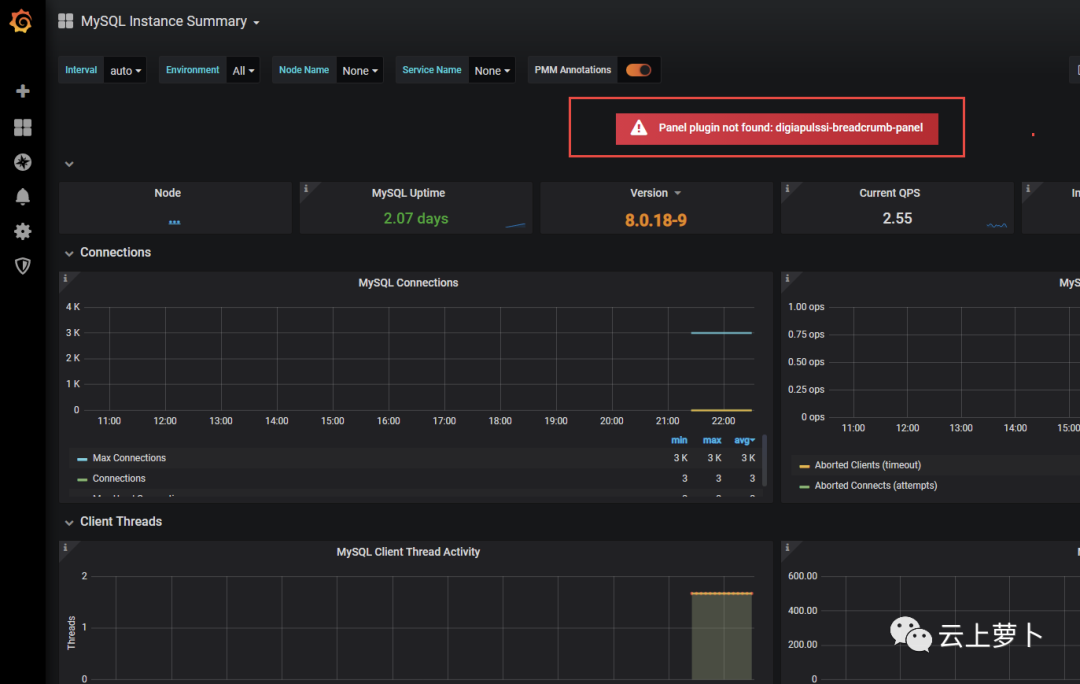The width and height of the screenshot is (1080, 684).
Task: Toggle the PMM Annotations switch
Action: 638,70
